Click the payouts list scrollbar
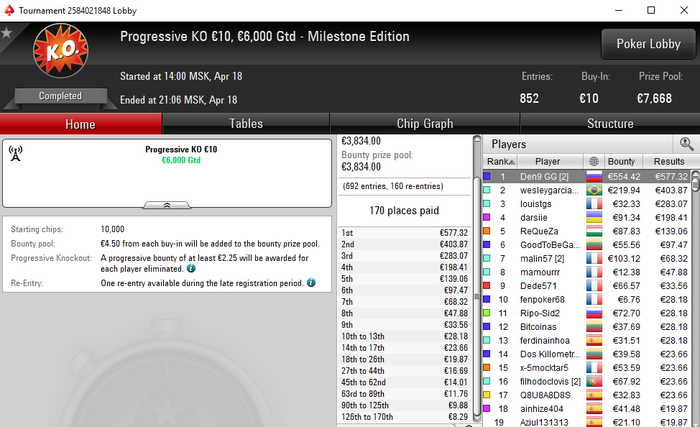 coord(477,279)
